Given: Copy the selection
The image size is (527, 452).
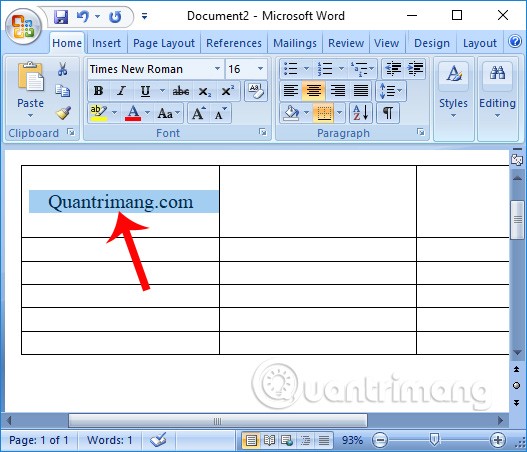Looking at the screenshot, I should pos(63,91).
